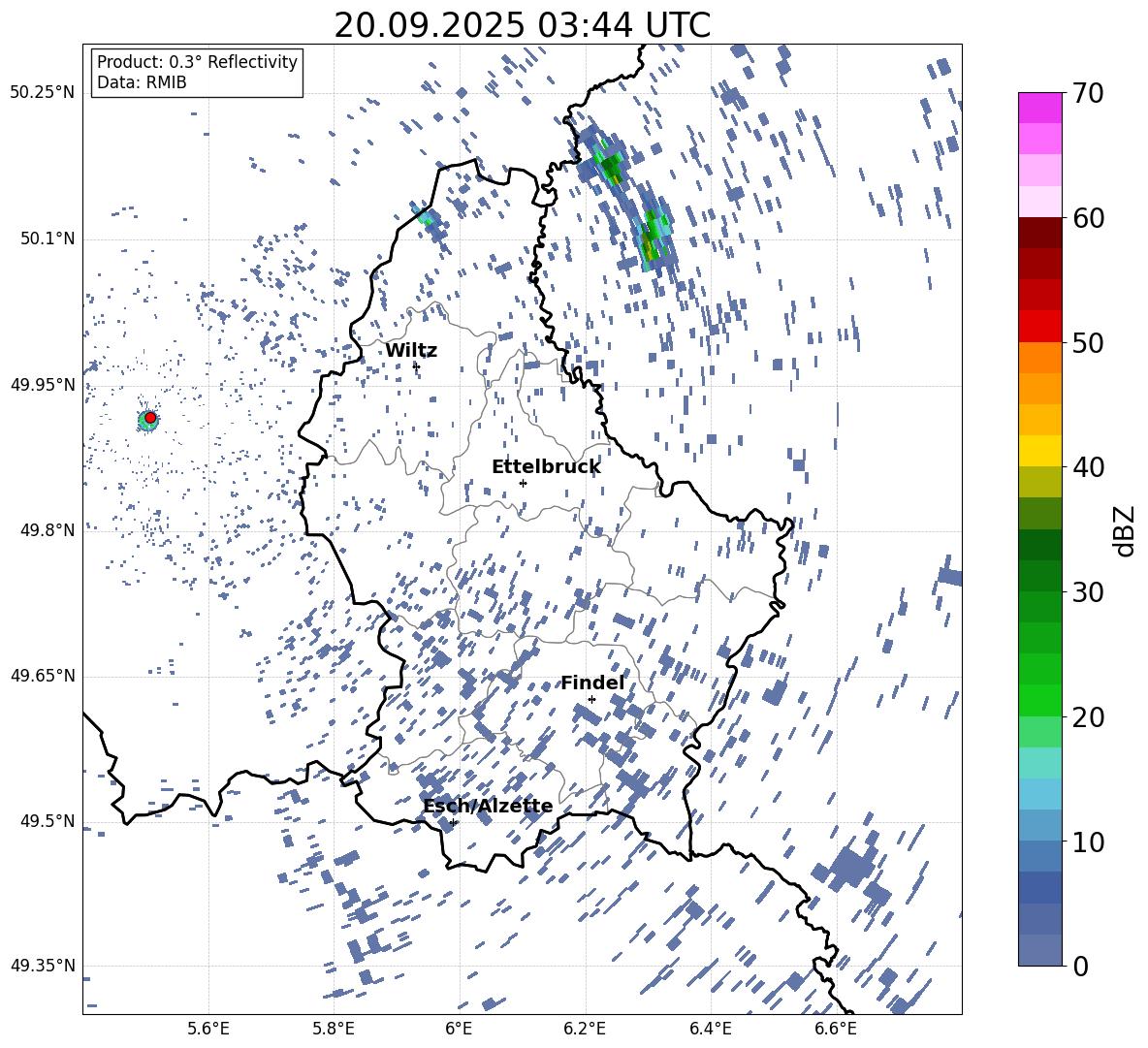Viewport: 1148px width, 1048px height.
Task: Click the 40 tick label on colorbar
Action: [1088, 467]
